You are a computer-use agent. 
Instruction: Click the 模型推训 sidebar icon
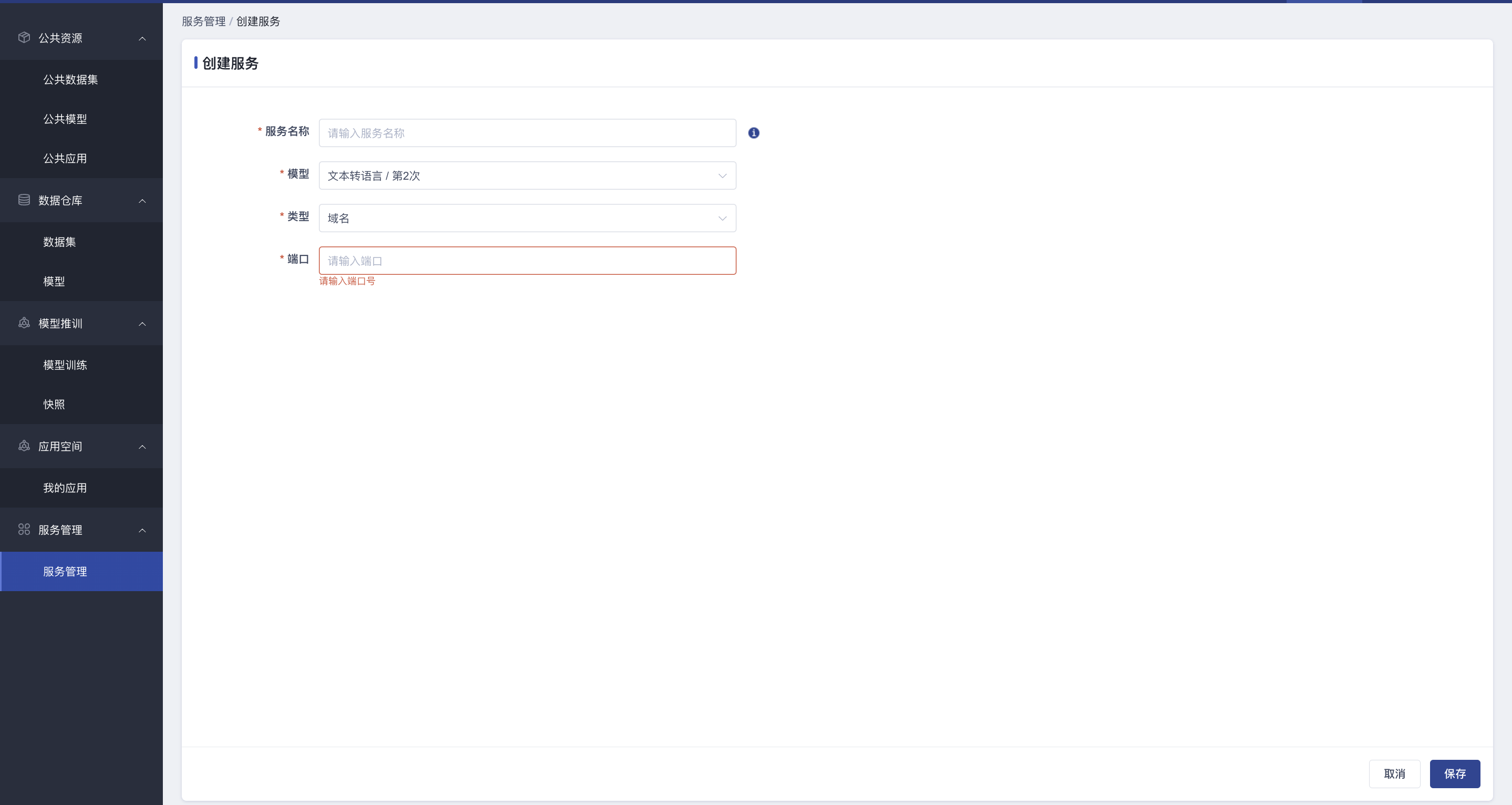(24, 323)
